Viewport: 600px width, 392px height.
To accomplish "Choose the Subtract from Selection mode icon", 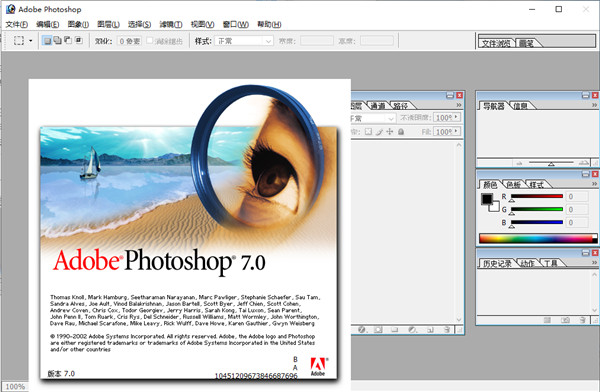I will (x=68, y=40).
